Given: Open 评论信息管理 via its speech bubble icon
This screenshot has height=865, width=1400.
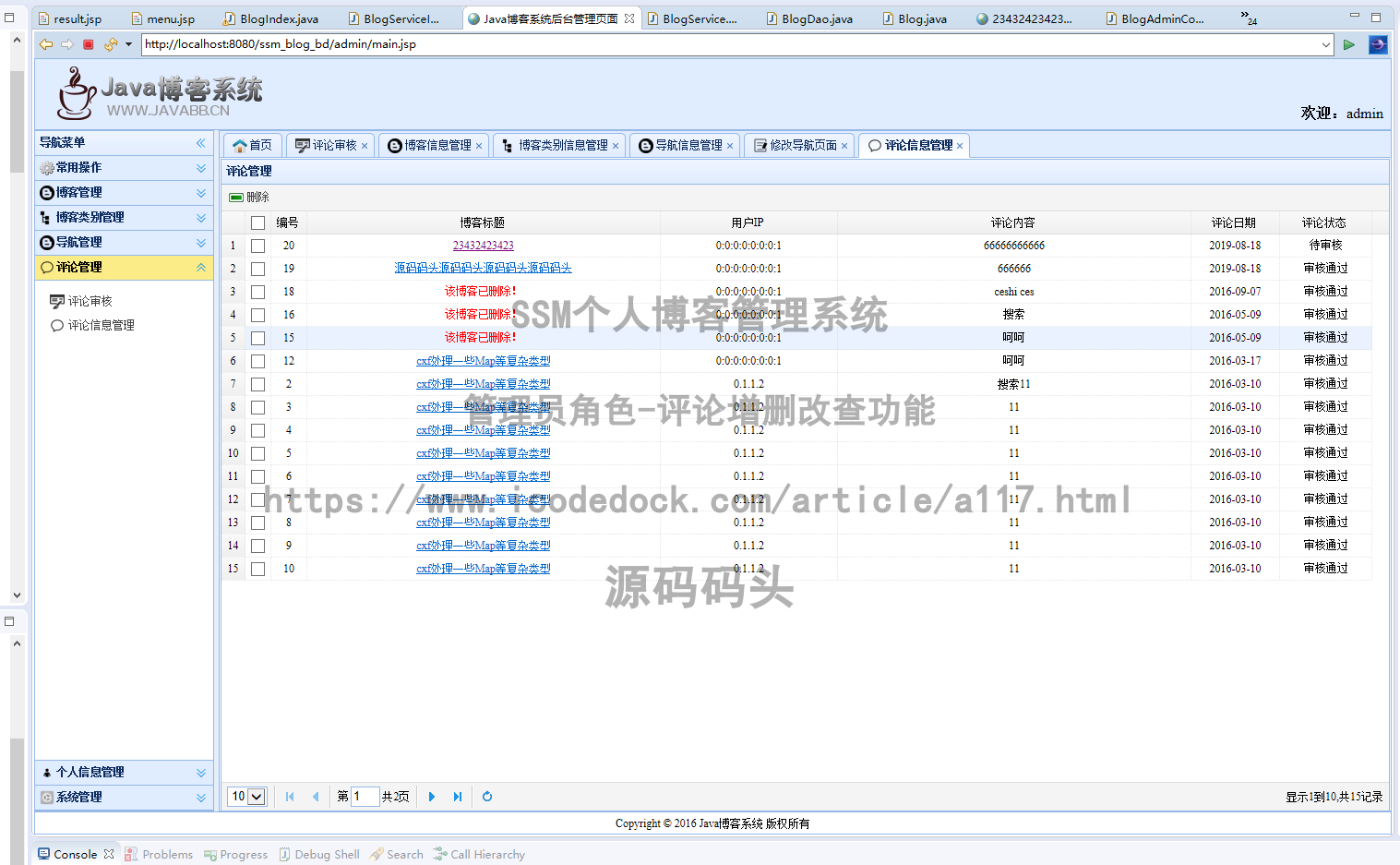Looking at the screenshot, I should point(57,325).
